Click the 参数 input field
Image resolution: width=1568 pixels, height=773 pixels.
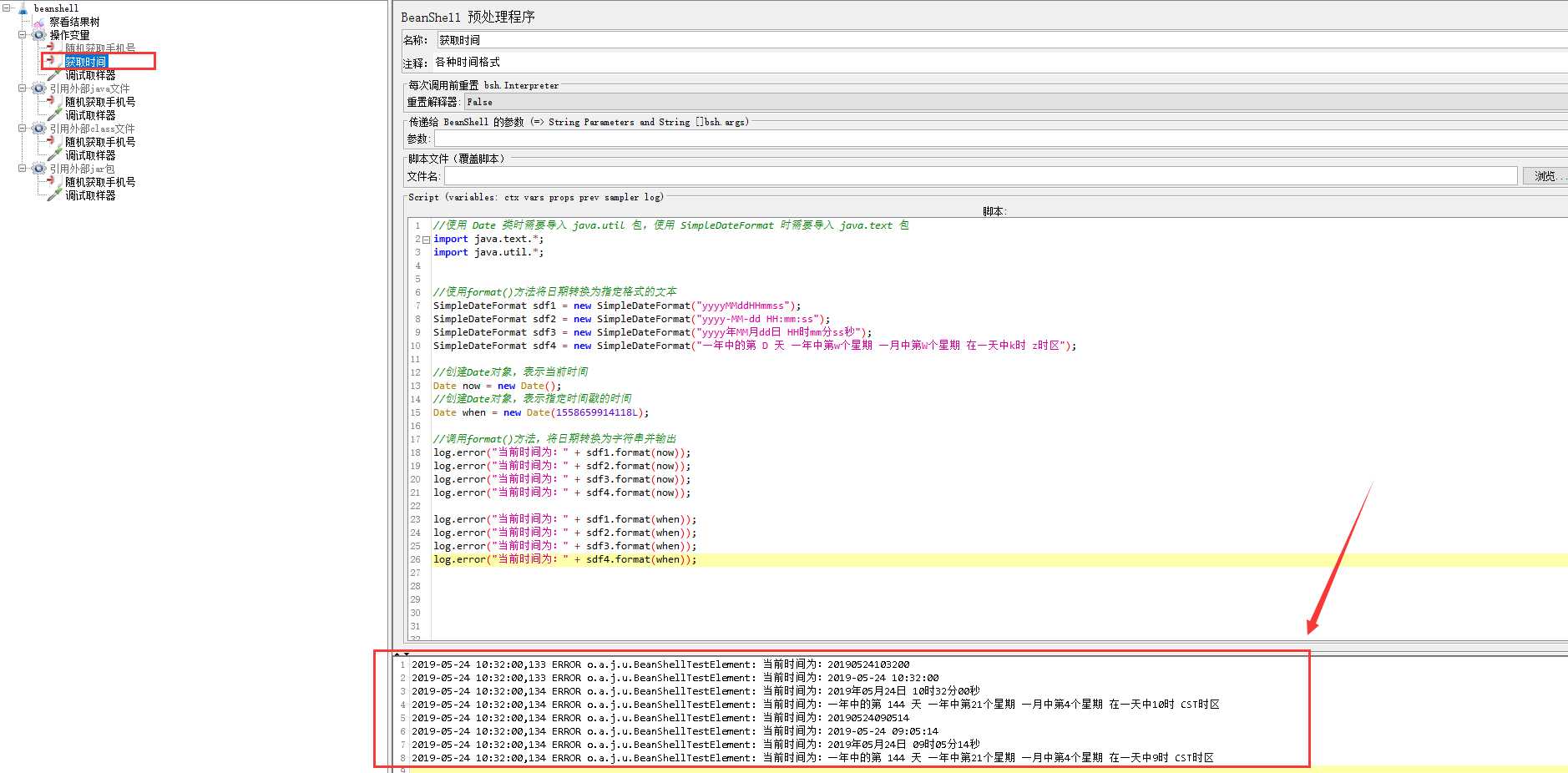tap(1000, 139)
